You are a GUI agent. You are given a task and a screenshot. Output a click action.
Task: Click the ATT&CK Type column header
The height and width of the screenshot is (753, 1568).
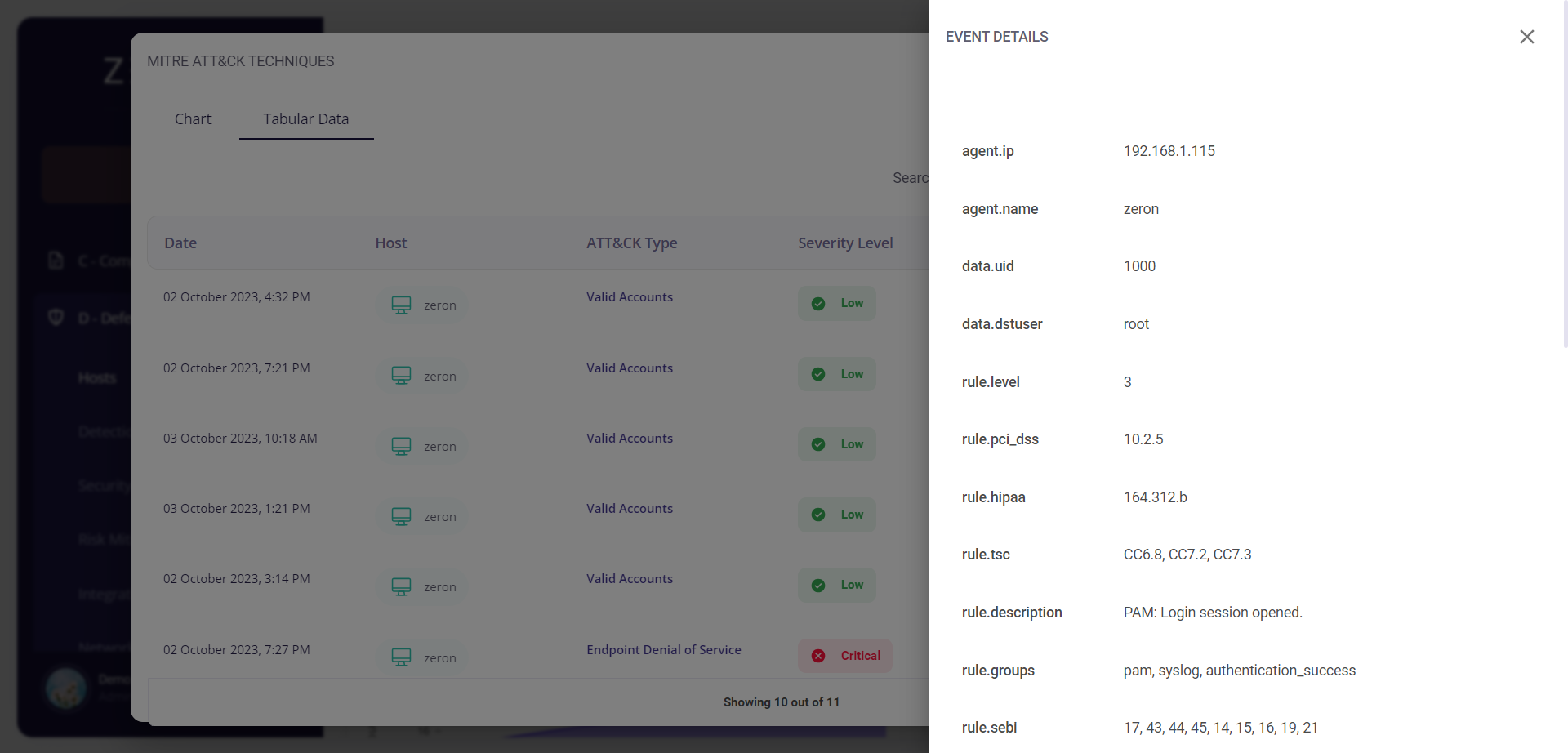click(632, 243)
